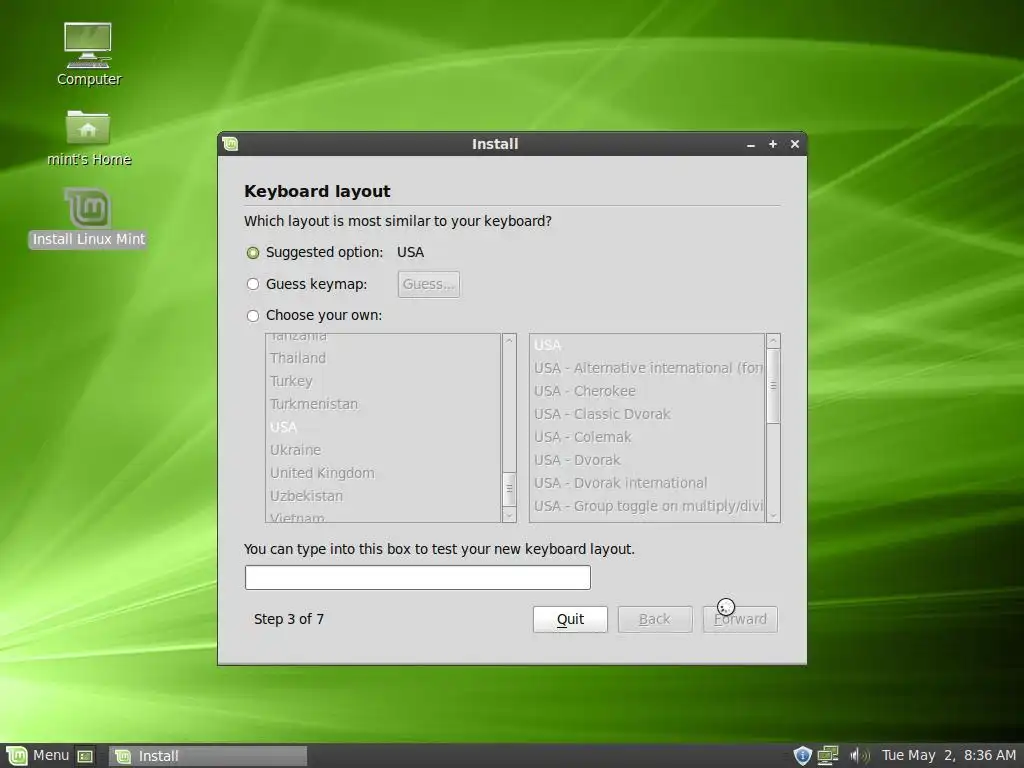Click the Quit button

point(570,619)
